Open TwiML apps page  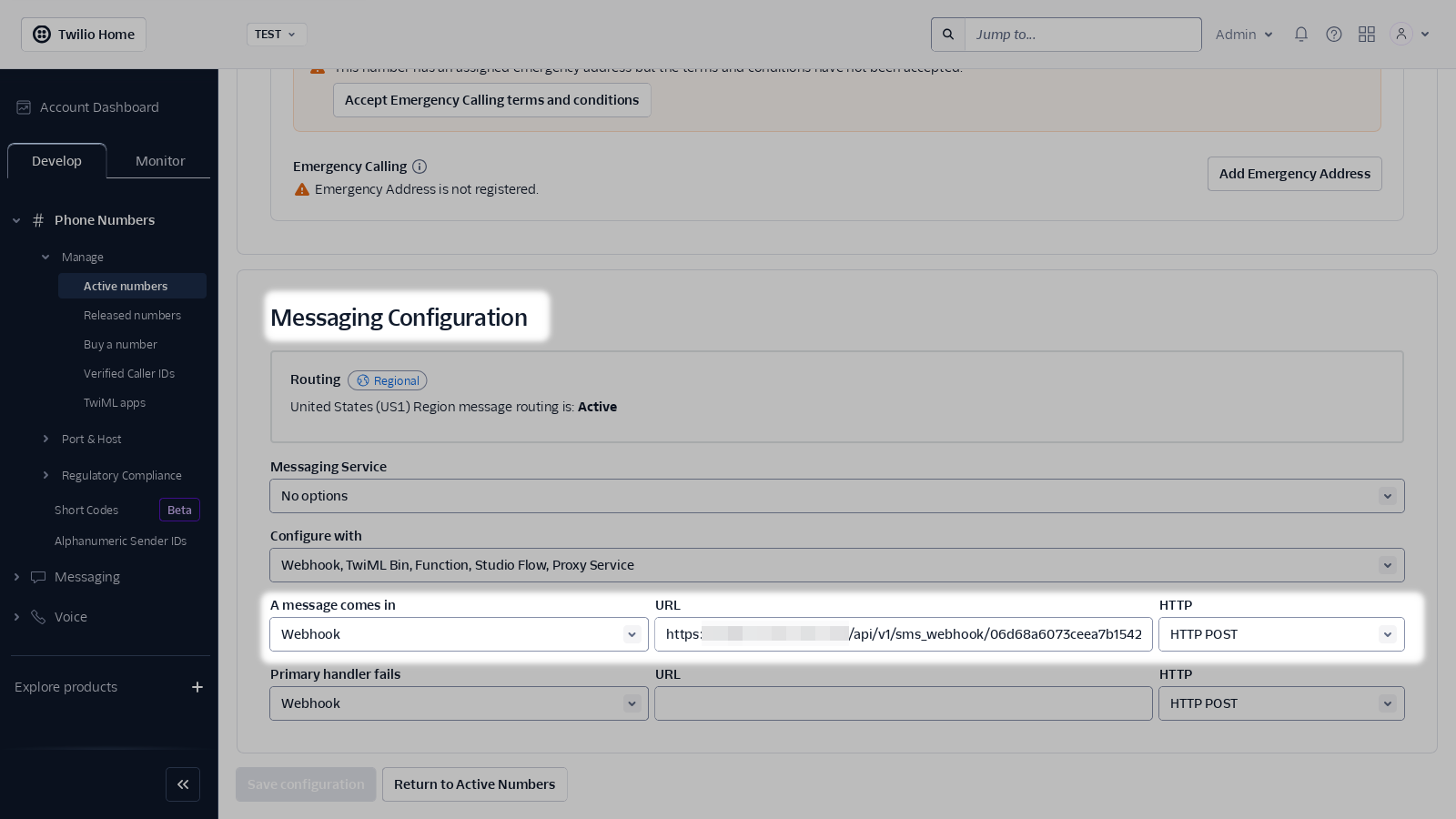click(x=115, y=403)
